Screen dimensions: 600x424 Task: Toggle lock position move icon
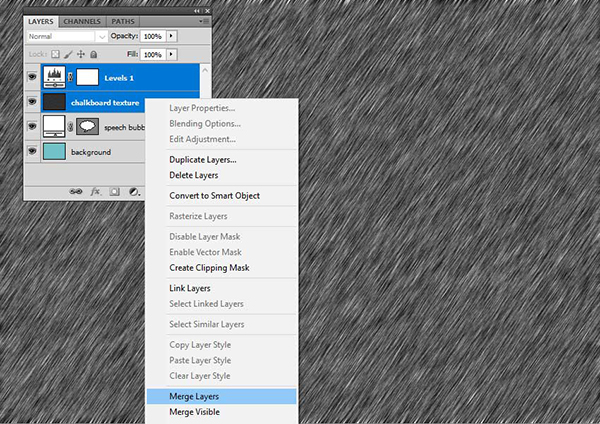tap(81, 54)
